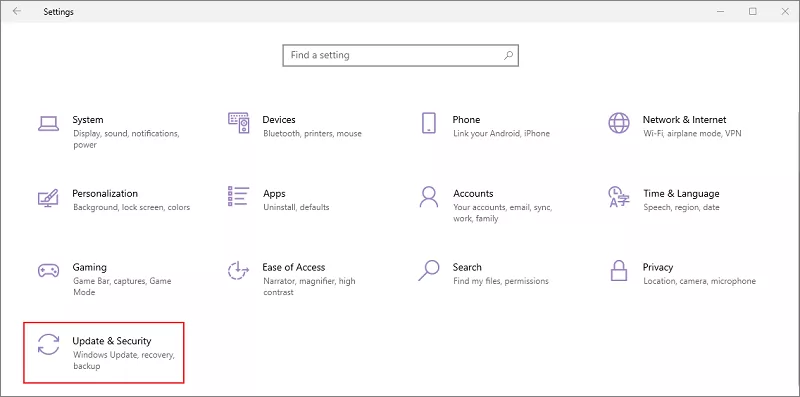Open the Network & Internet heading
The height and width of the screenshot is (397, 800).
pos(684,120)
